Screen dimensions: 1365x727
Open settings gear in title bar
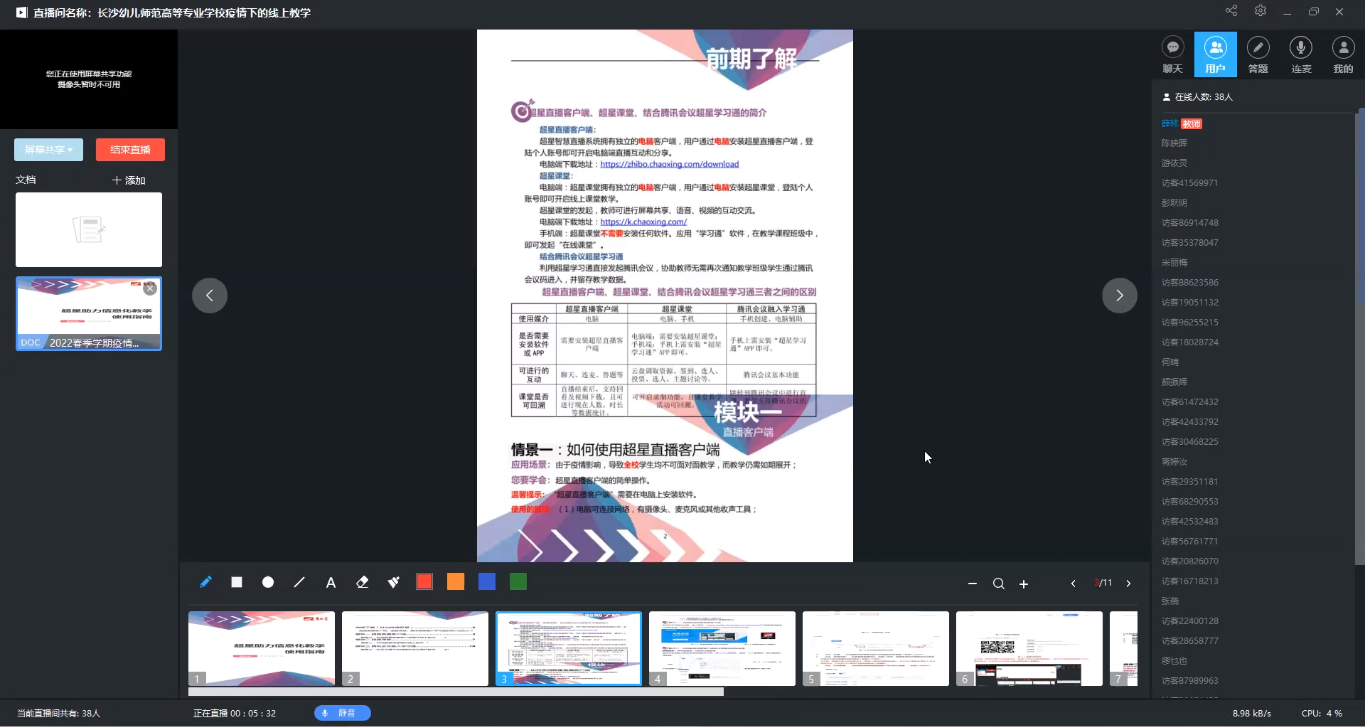point(1260,11)
